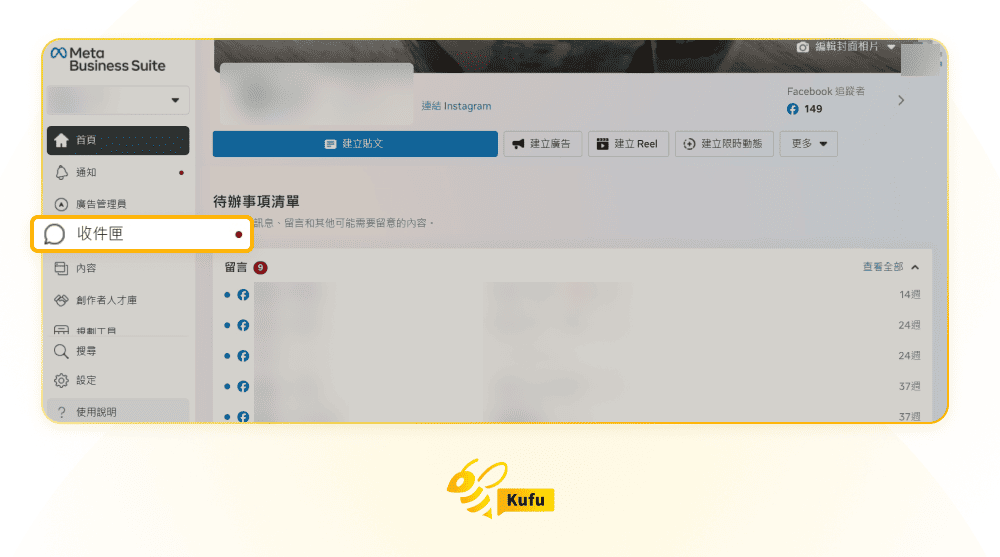Open 設定 settings in sidebar
Viewport: 1000px width, 557px height.
pyautogui.click(x=118, y=380)
